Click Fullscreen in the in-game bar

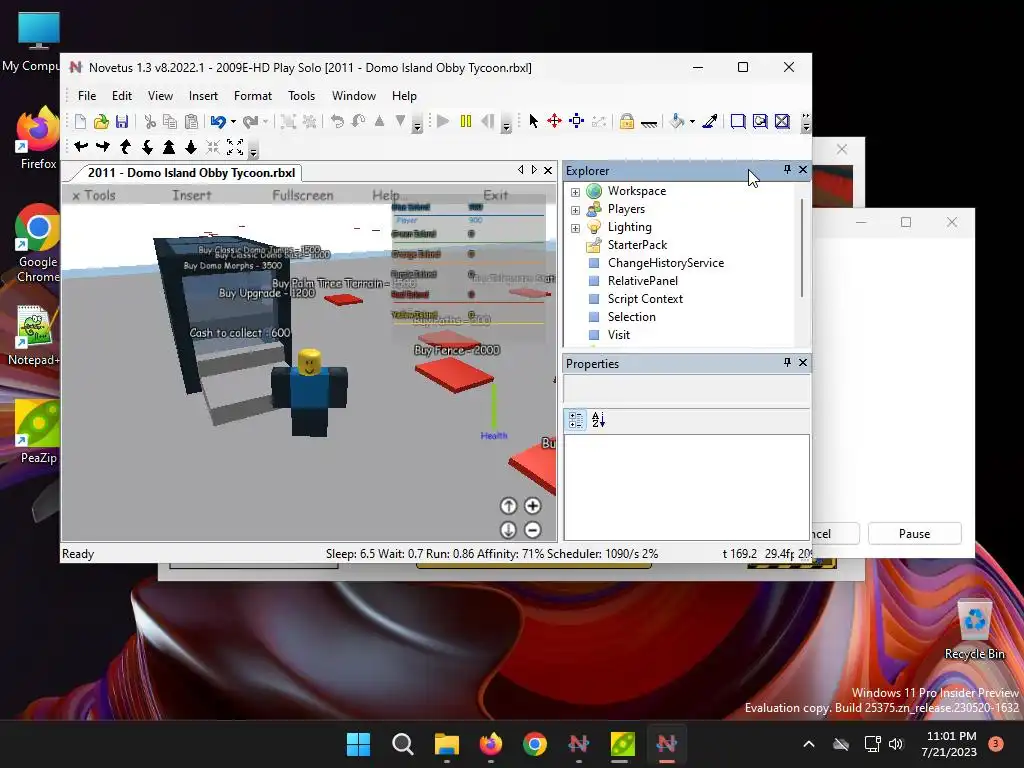pyautogui.click(x=302, y=195)
